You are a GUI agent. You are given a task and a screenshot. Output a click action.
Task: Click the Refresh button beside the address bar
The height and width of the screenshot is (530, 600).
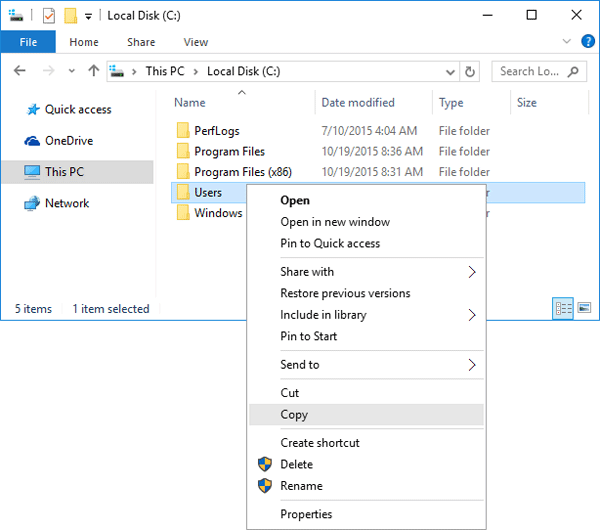click(x=471, y=71)
